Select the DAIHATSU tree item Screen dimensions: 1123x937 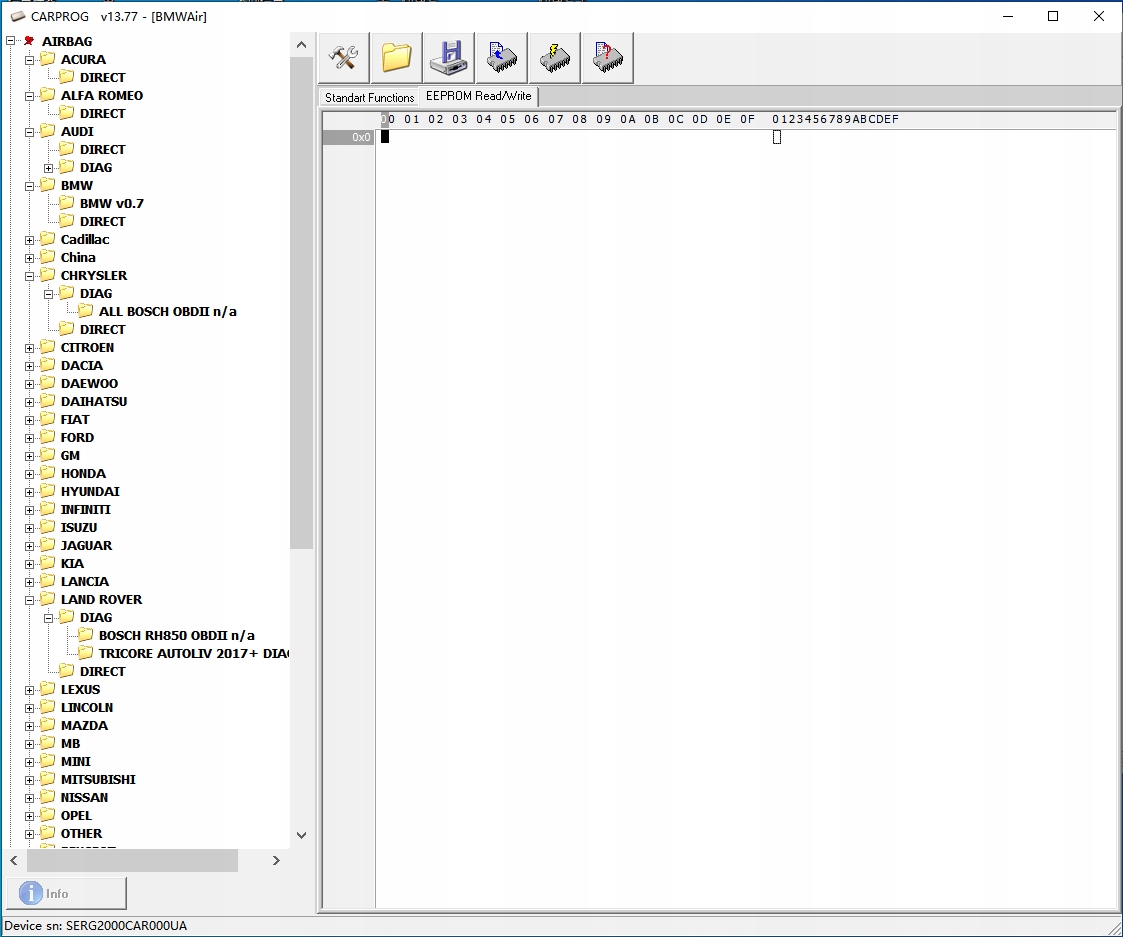click(94, 401)
